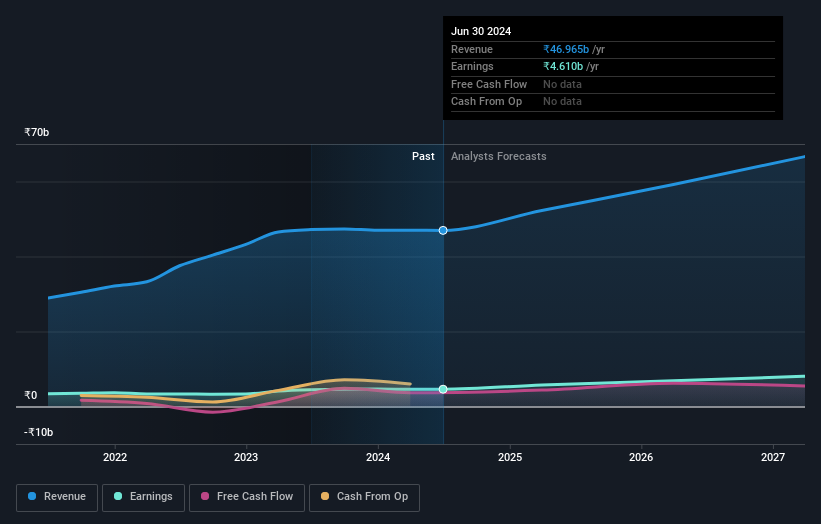Toggle the Revenue legend button
821x524 pixels.
pos(57,497)
